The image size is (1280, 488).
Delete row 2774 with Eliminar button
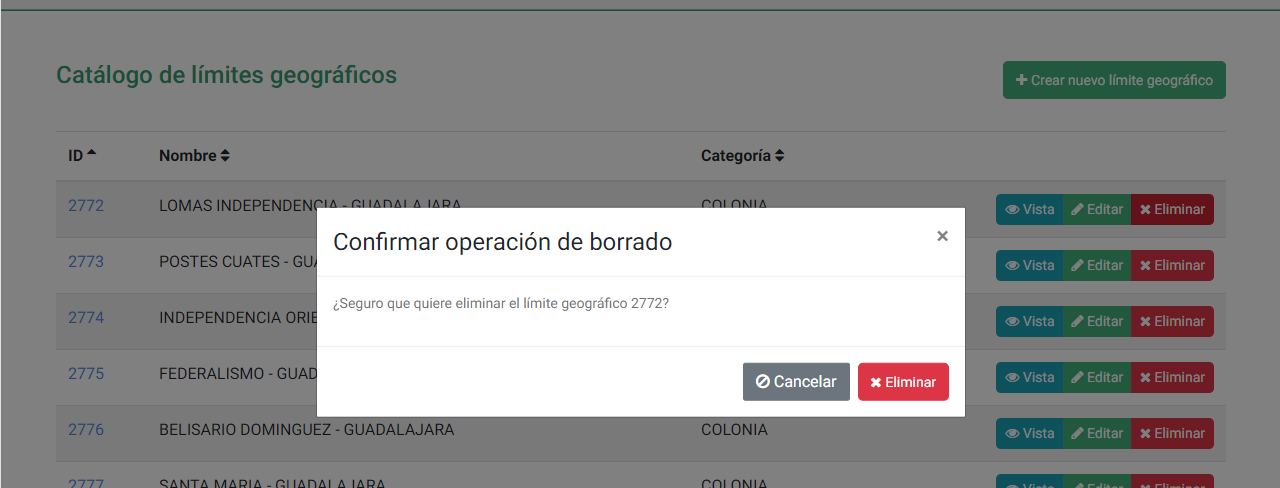coord(1172,321)
